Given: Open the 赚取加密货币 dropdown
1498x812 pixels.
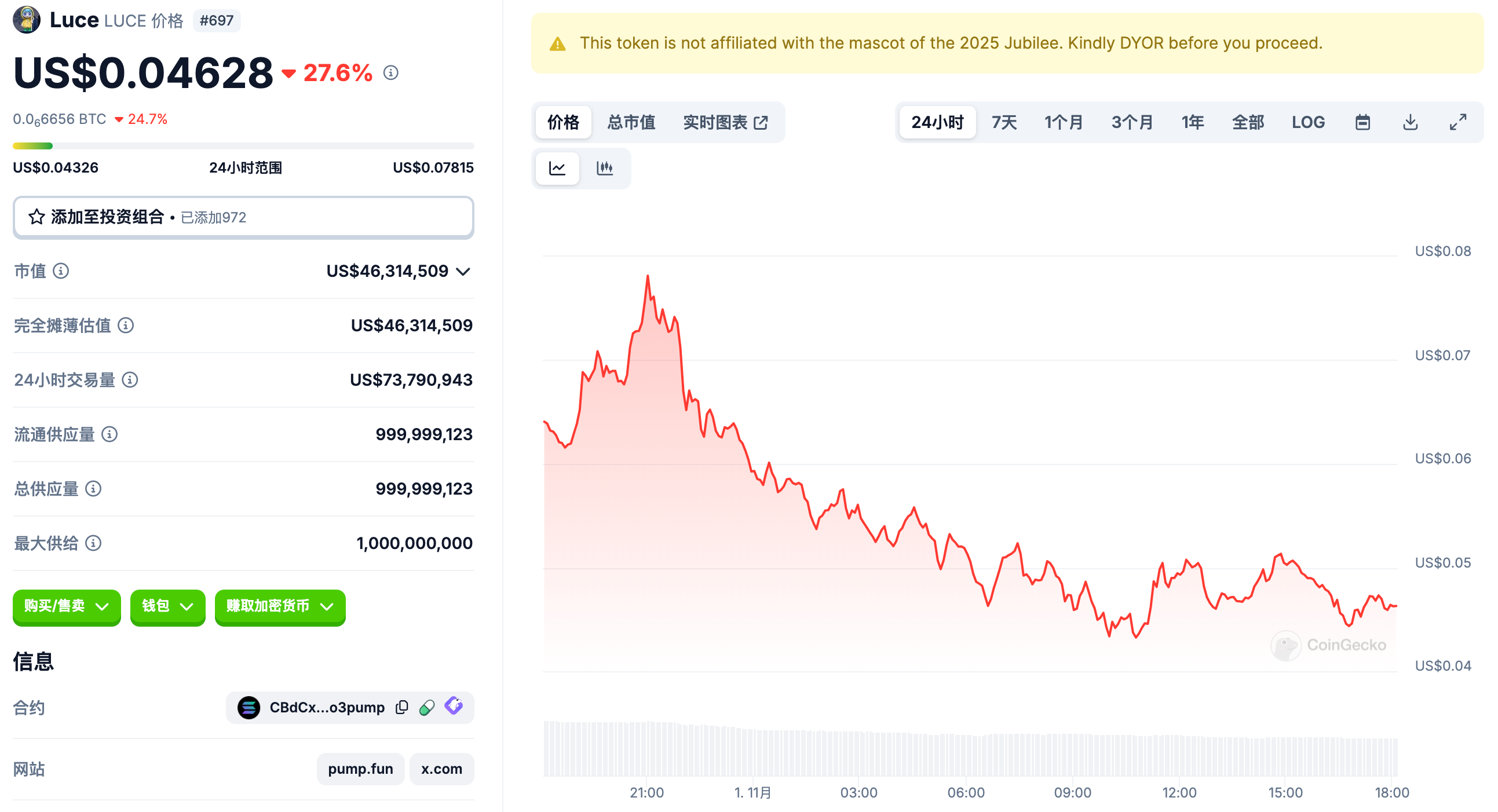Looking at the screenshot, I should pyautogui.click(x=279, y=606).
